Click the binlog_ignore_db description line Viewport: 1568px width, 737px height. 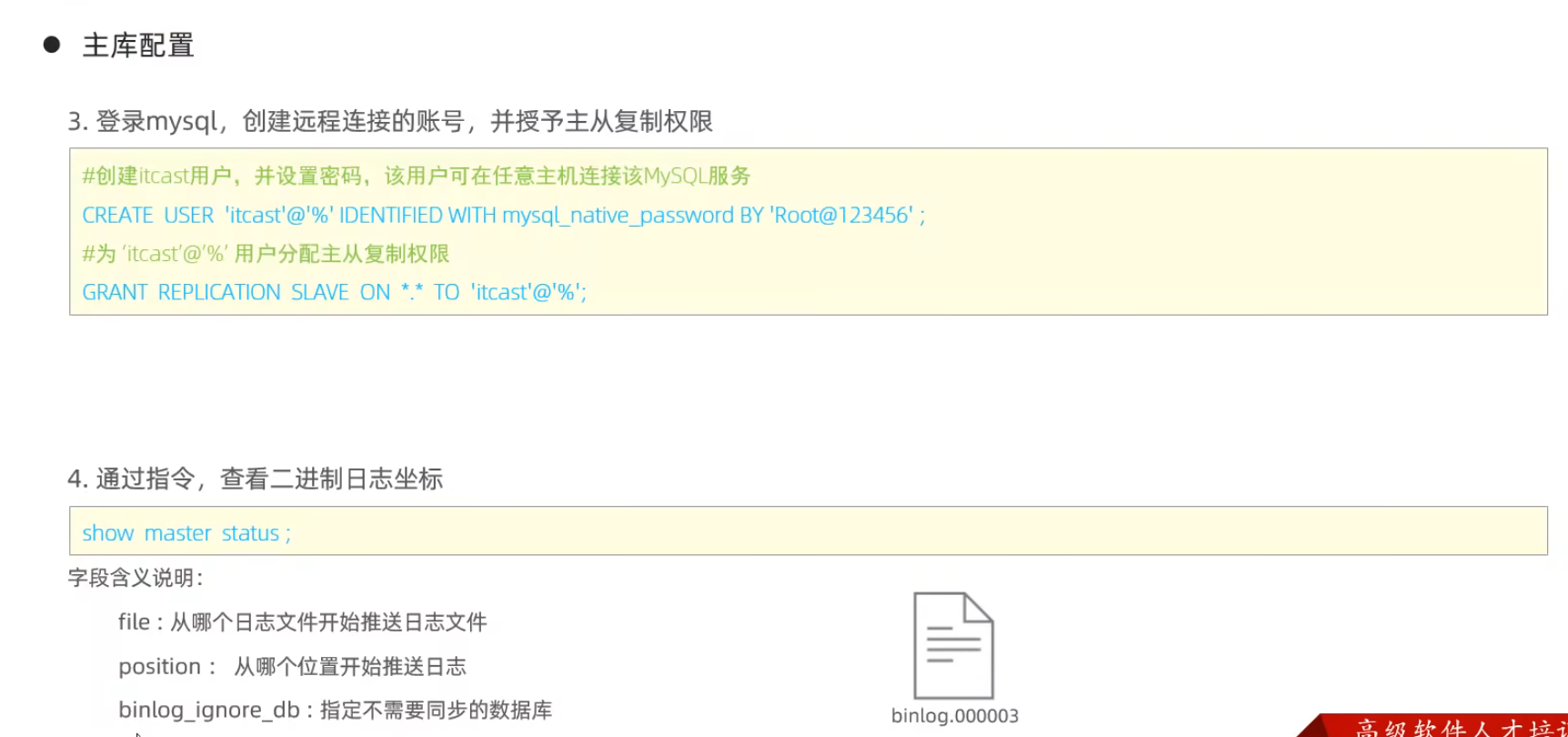[x=335, y=711]
